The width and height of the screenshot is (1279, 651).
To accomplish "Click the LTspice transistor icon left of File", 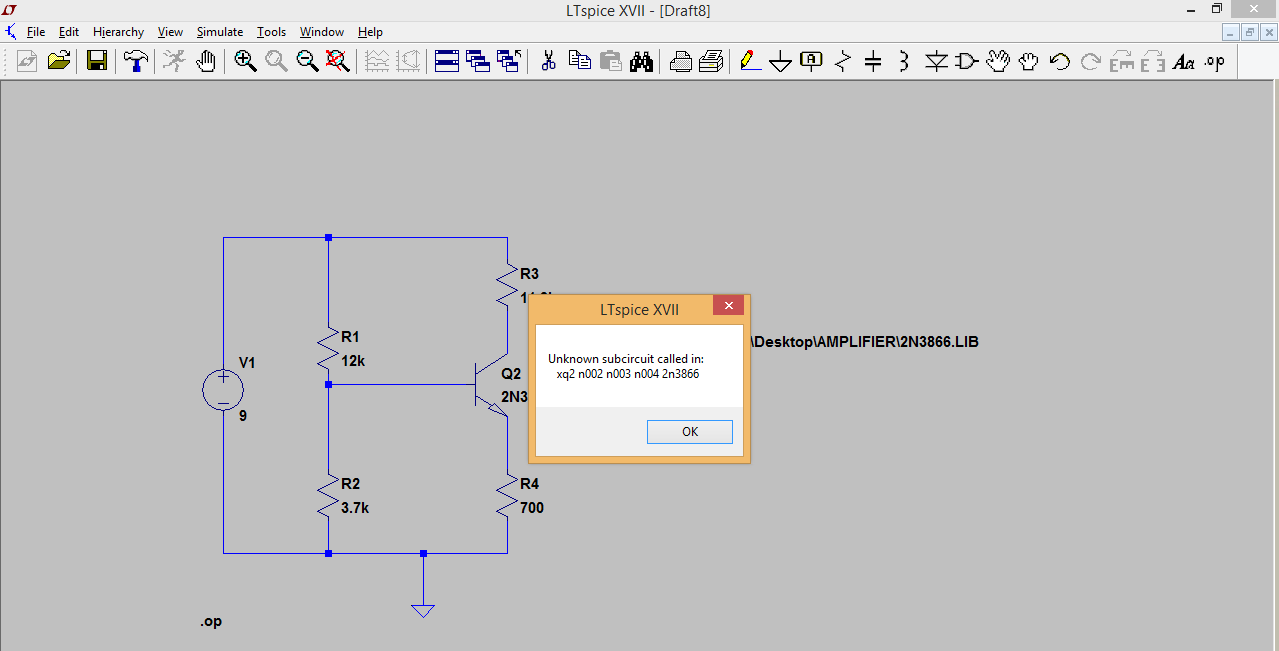I will coord(10,32).
